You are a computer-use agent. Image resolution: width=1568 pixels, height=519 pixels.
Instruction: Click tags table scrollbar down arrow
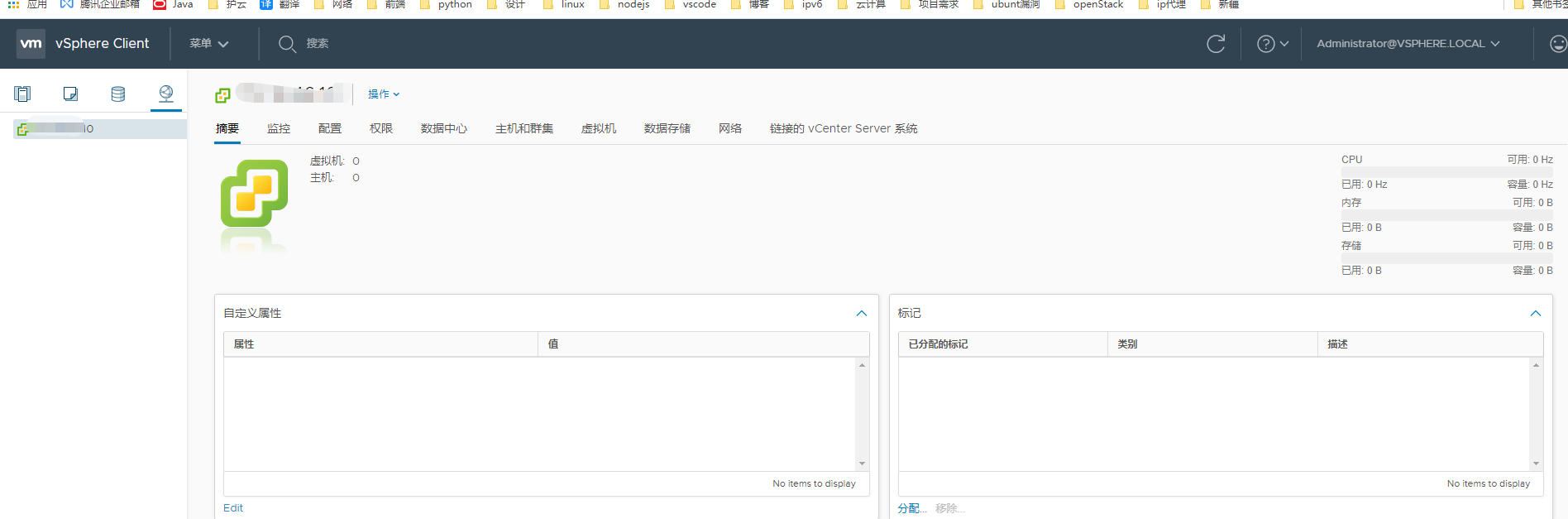[1536, 464]
